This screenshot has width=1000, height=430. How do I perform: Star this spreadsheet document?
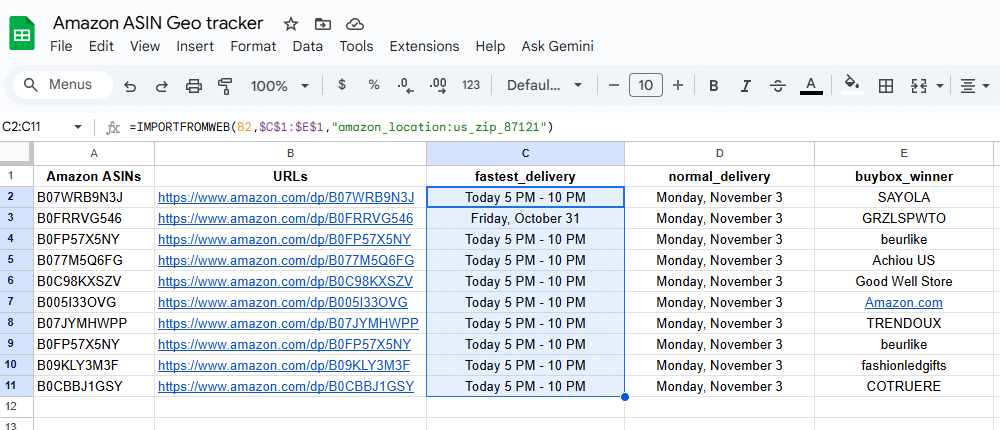(291, 23)
